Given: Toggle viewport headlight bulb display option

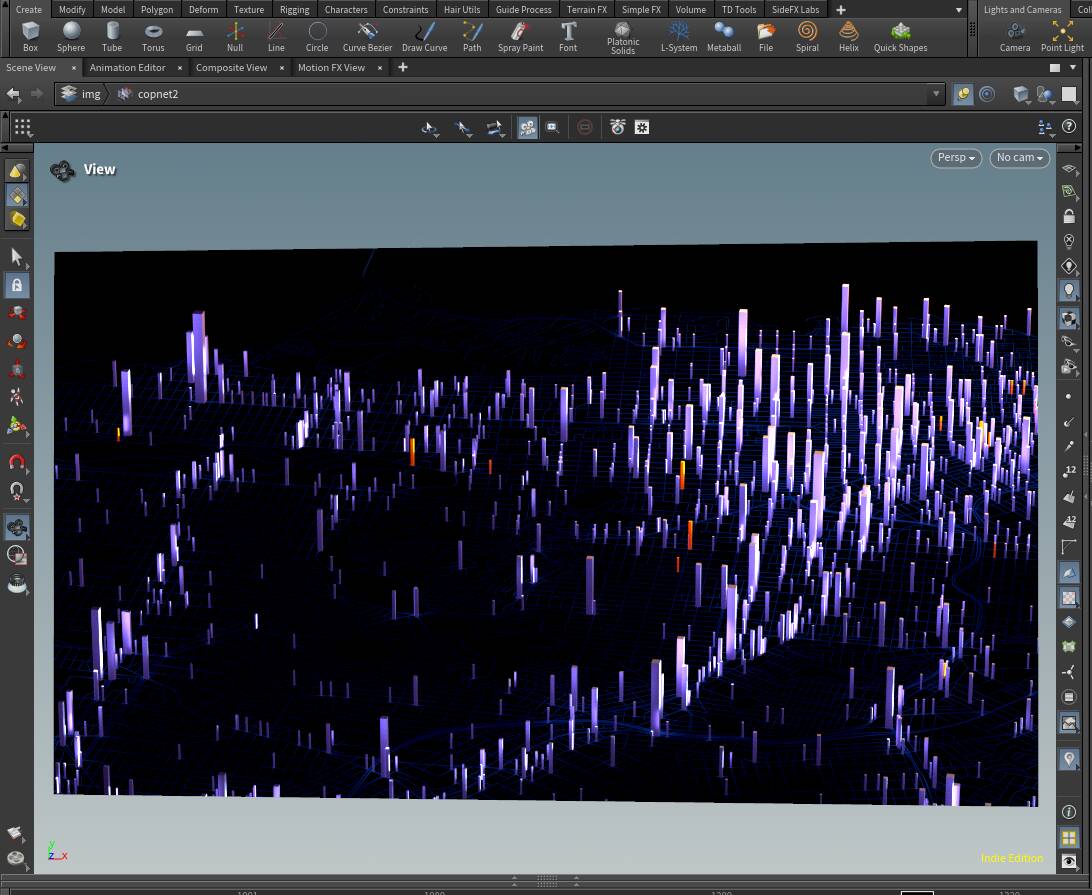Looking at the screenshot, I should [x=1069, y=290].
